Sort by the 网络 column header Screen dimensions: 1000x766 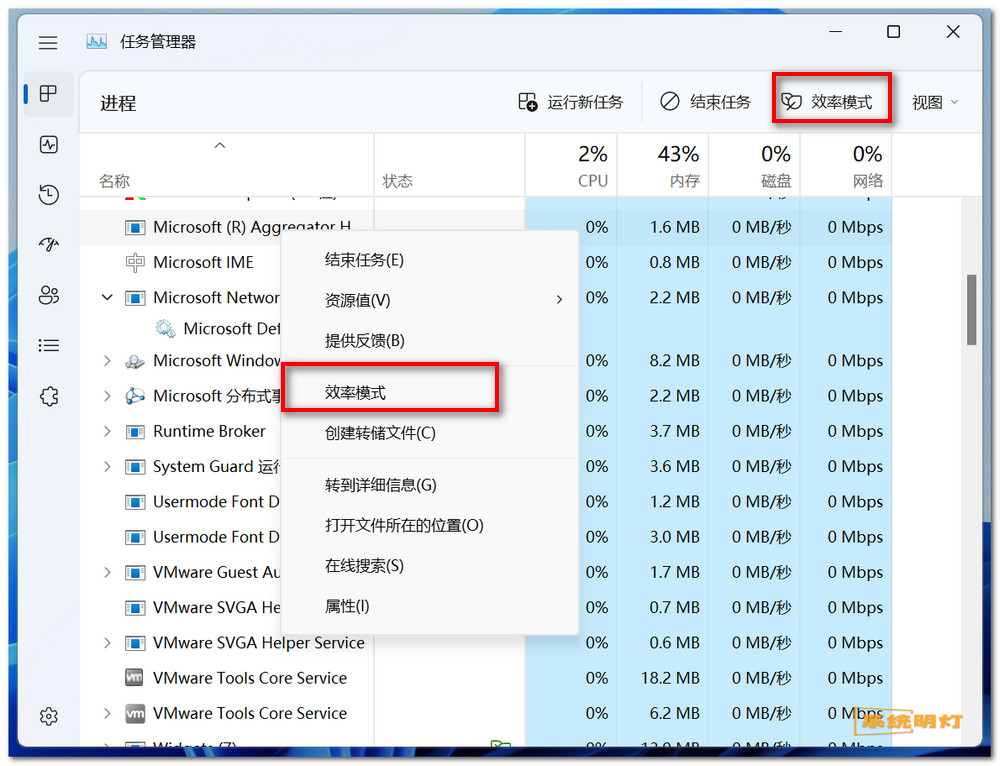(x=846, y=165)
